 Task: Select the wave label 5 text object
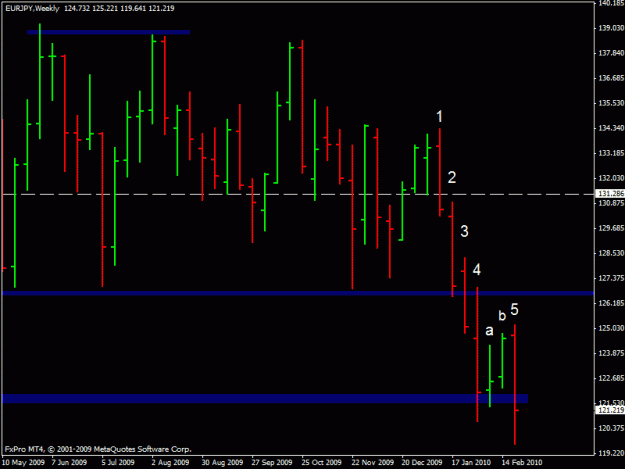click(515, 309)
